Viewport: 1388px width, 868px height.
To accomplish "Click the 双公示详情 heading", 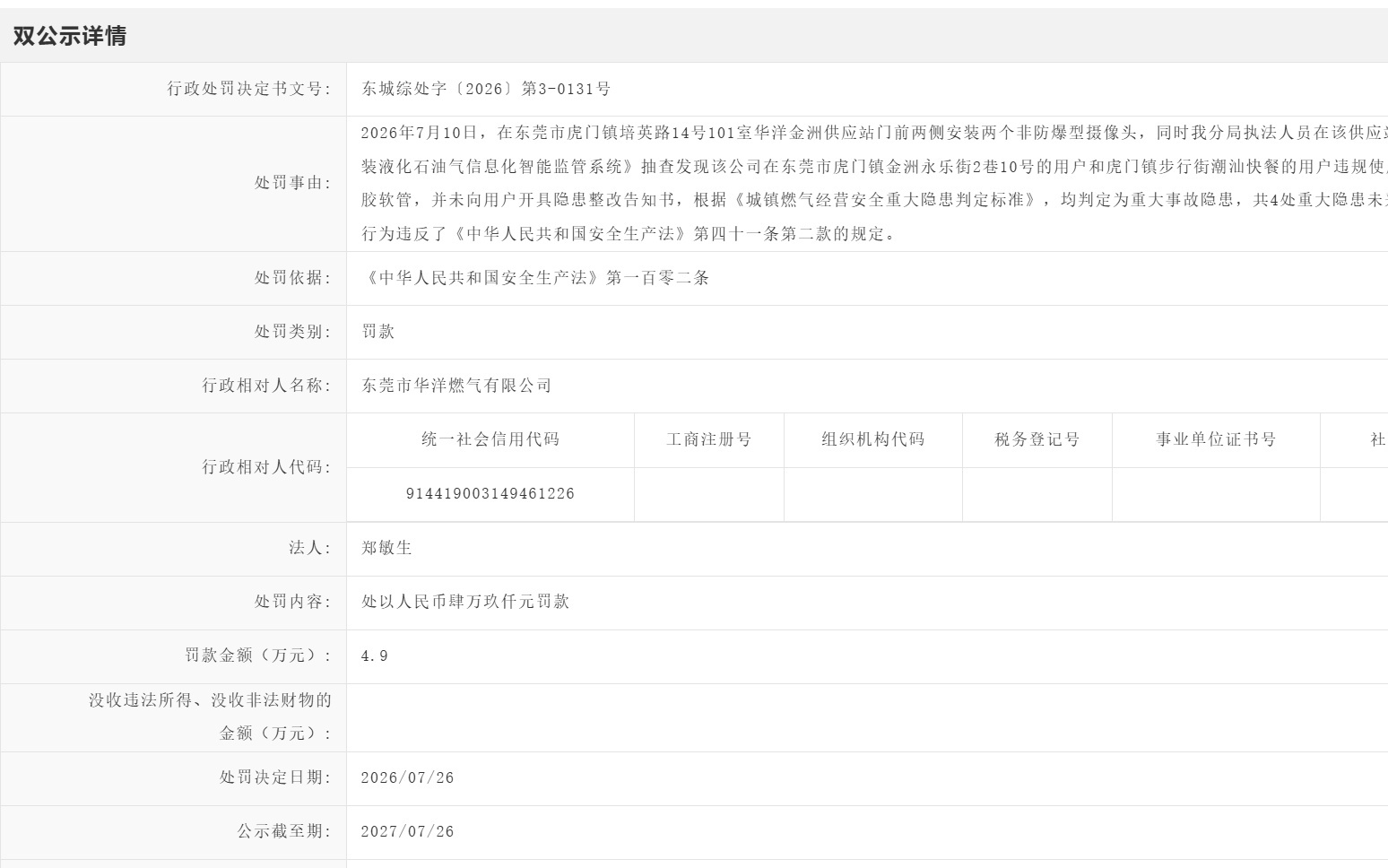I will [70, 36].
